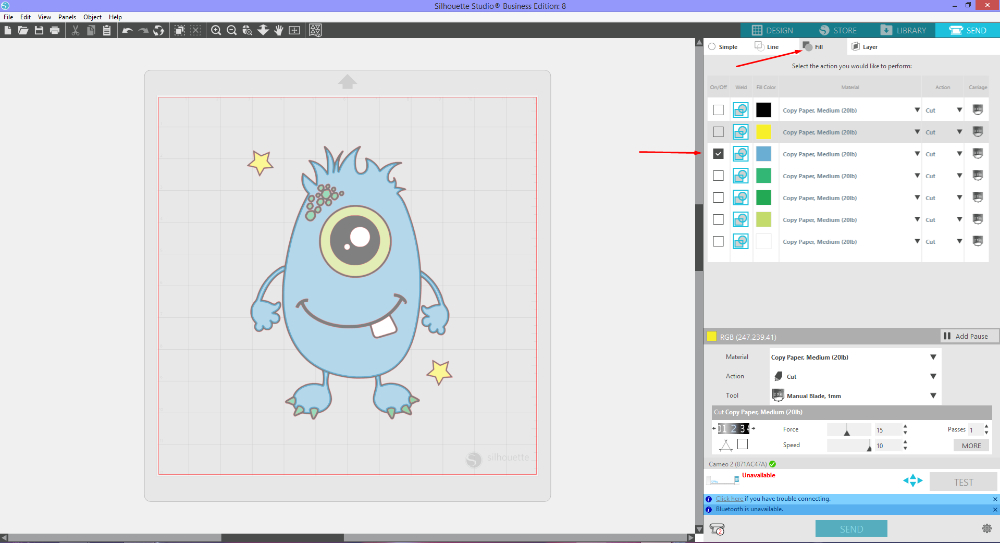The image size is (1000, 543).
Task: Expand Material dropdown in black row
Action: [x=917, y=110]
